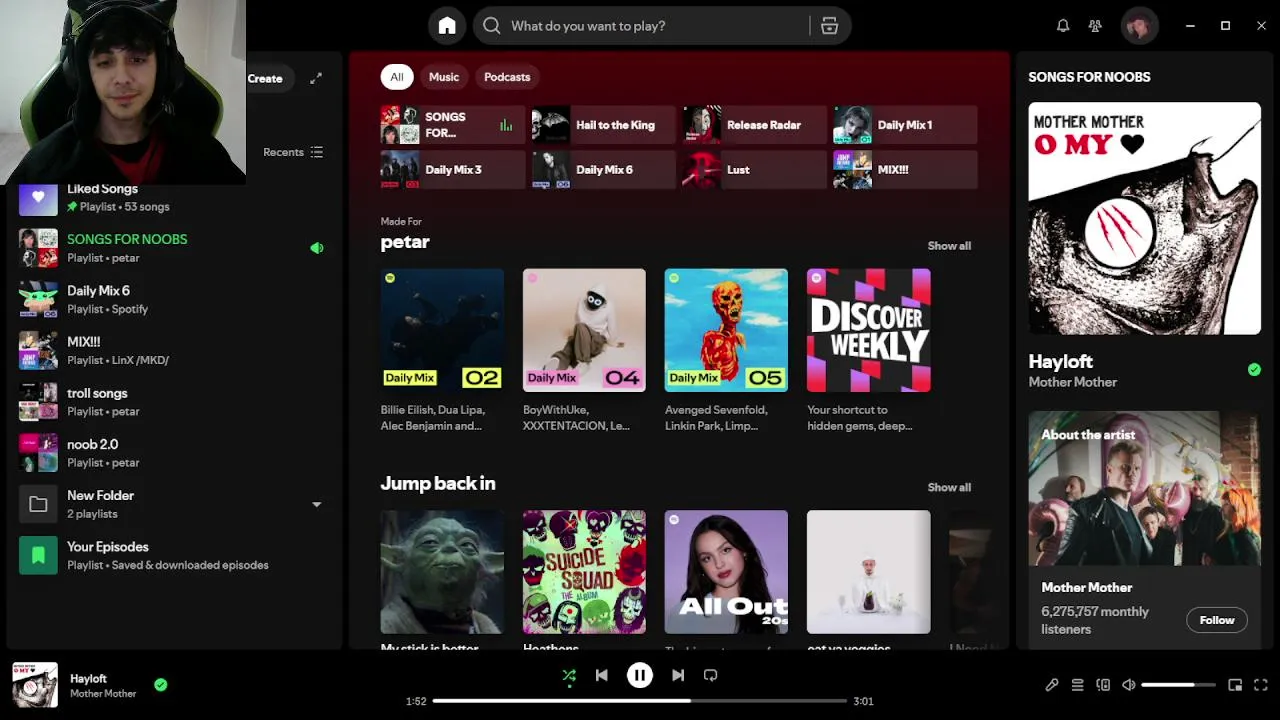
Task: Open Connect to a device
Action: (1103, 685)
